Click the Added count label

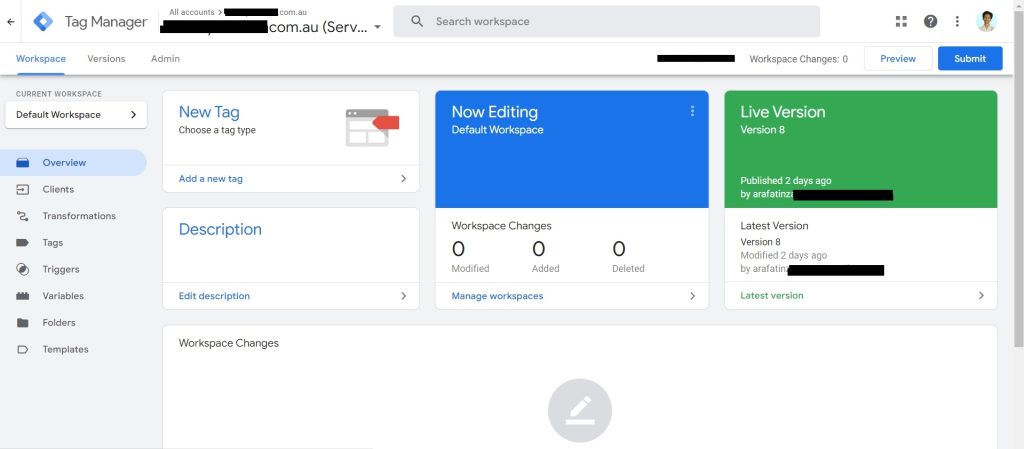[545, 269]
